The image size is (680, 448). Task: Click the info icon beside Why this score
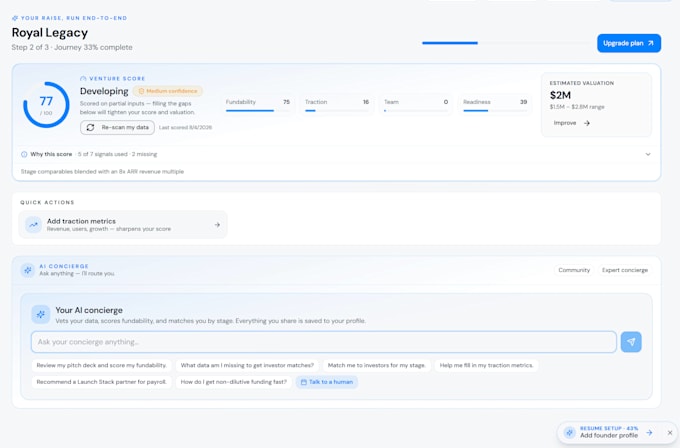[x=24, y=154]
